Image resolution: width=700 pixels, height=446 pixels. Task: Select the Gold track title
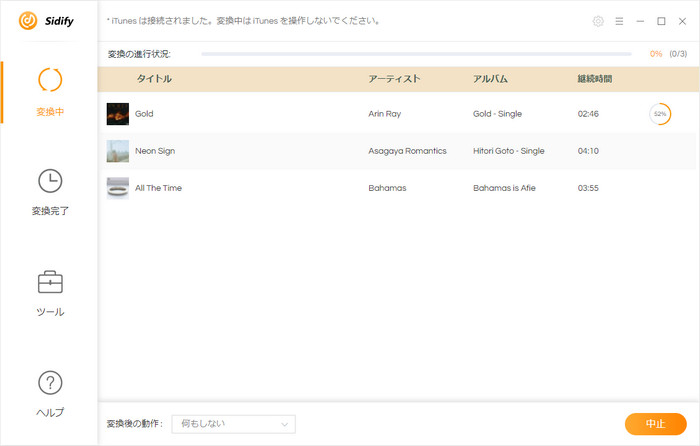coord(144,114)
